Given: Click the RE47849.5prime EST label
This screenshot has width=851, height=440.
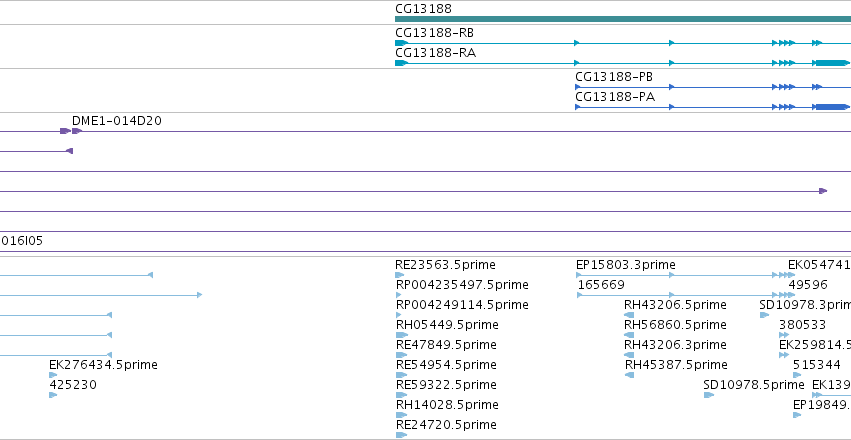Looking at the screenshot, I should tap(446, 345).
